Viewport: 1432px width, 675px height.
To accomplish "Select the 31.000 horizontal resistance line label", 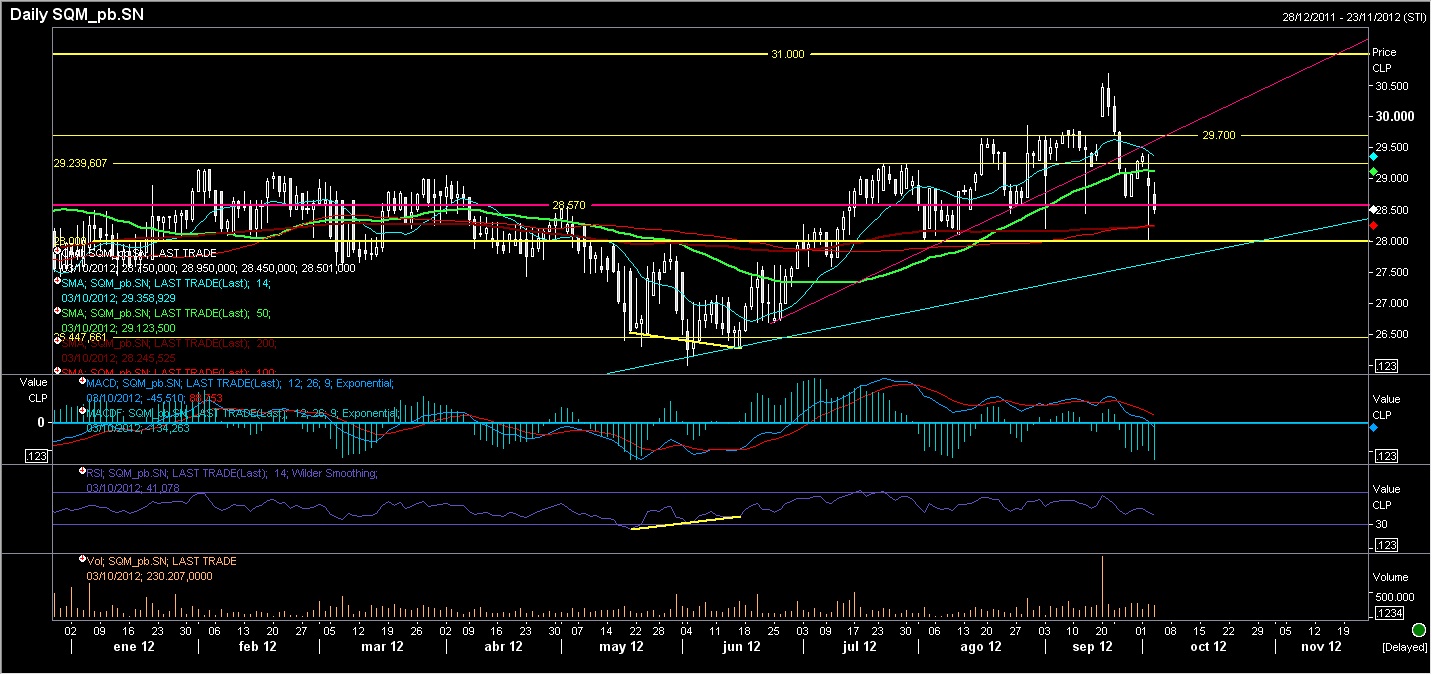I will [787, 54].
